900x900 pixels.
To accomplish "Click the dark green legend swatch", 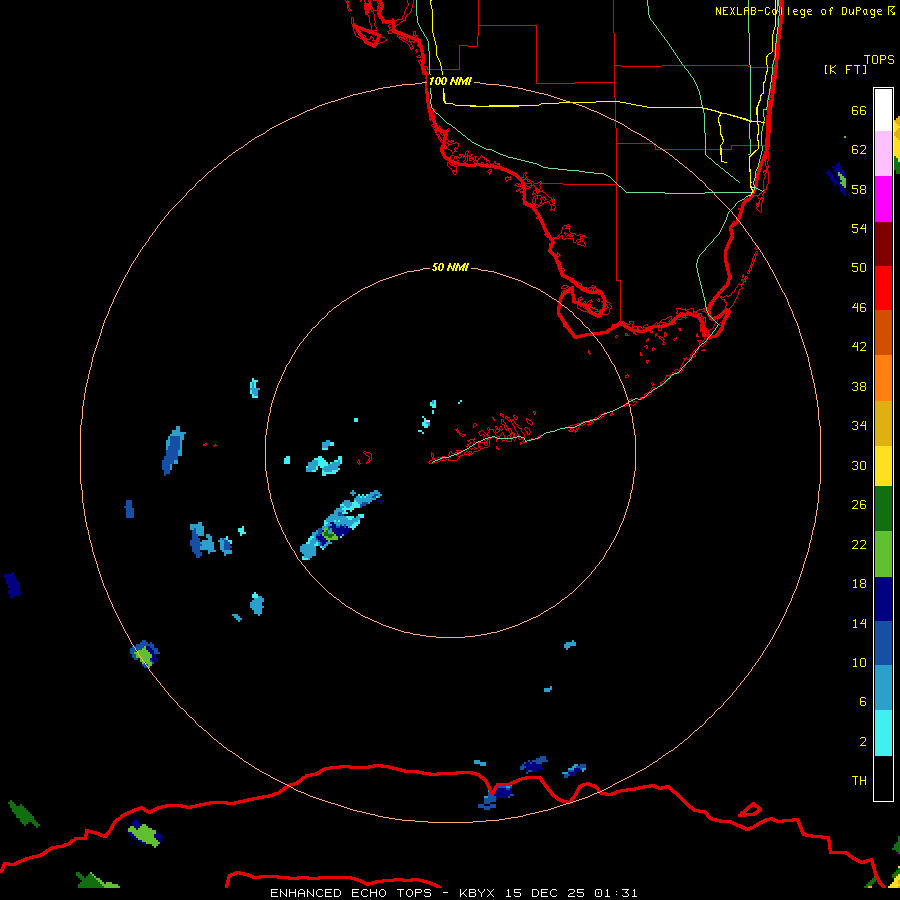I will pos(883,509).
